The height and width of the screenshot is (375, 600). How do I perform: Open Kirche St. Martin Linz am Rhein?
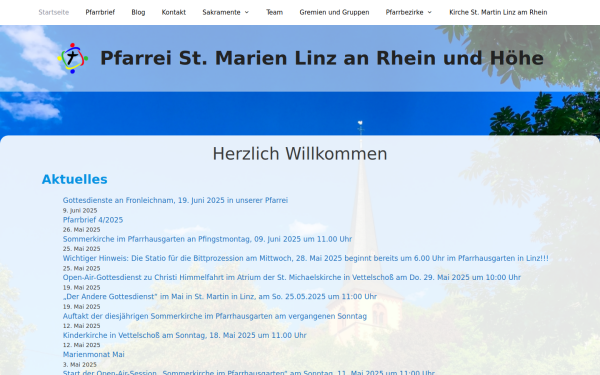(498, 12)
